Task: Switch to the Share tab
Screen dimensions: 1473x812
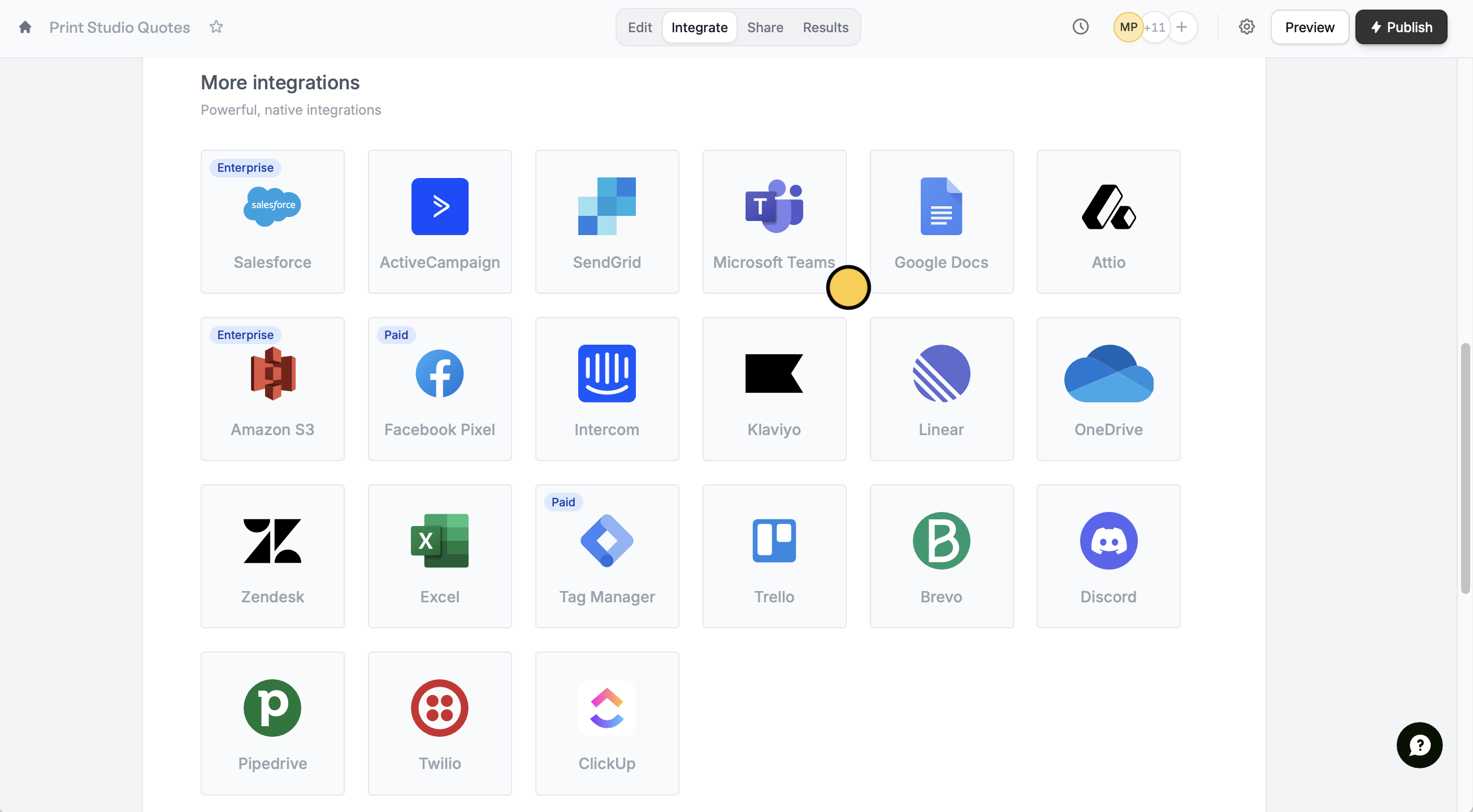Action: tap(765, 27)
